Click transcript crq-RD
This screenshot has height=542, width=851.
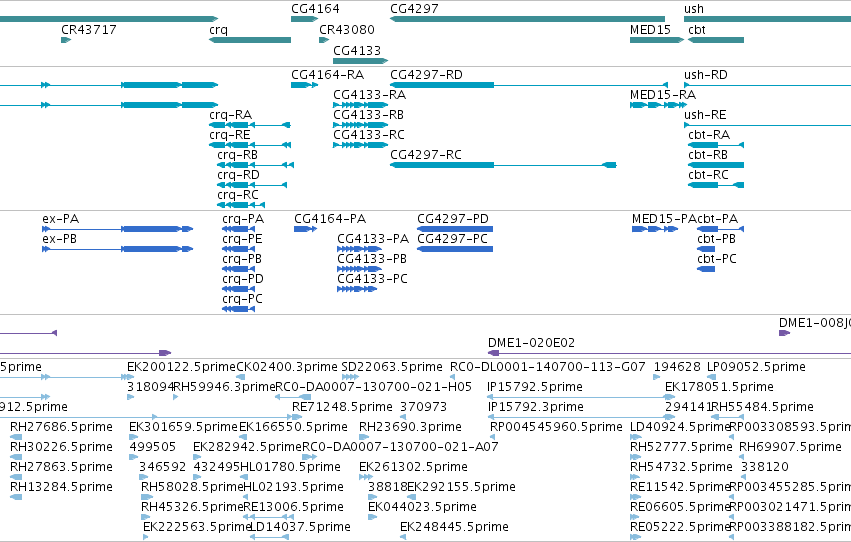(x=252, y=185)
